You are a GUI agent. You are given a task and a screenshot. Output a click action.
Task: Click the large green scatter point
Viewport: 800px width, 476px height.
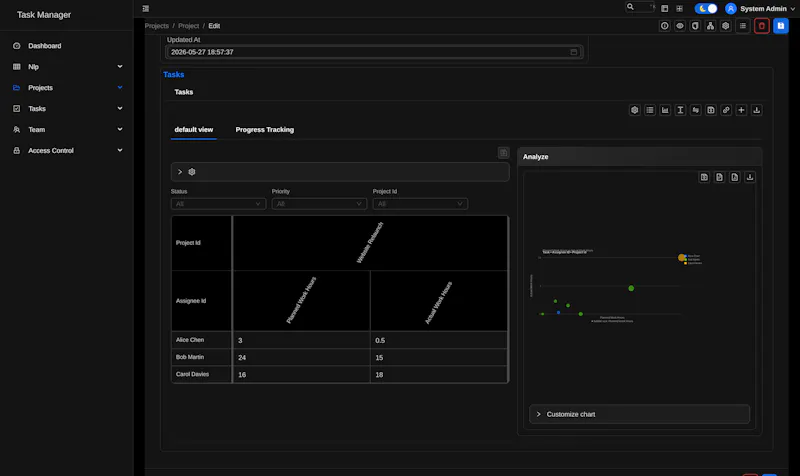click(631, 288)
